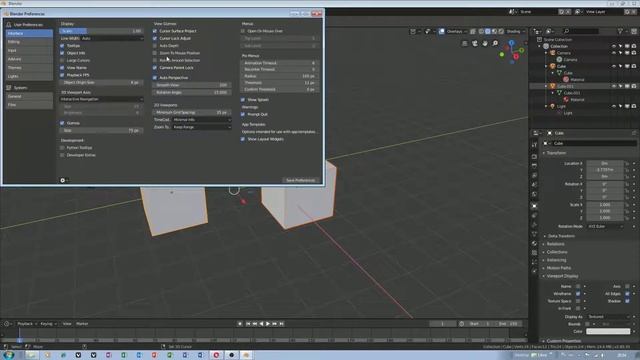Enable the Auto Depth checkbox
The height and width of the screenshot is (360, 640).
click(155, 46)
